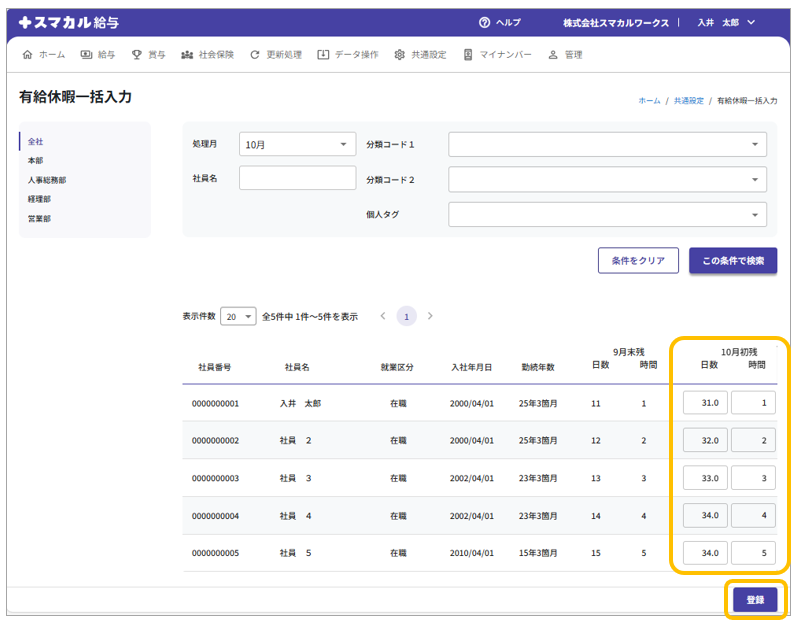Open the 個人タグ dropdown

coord(607,214)
